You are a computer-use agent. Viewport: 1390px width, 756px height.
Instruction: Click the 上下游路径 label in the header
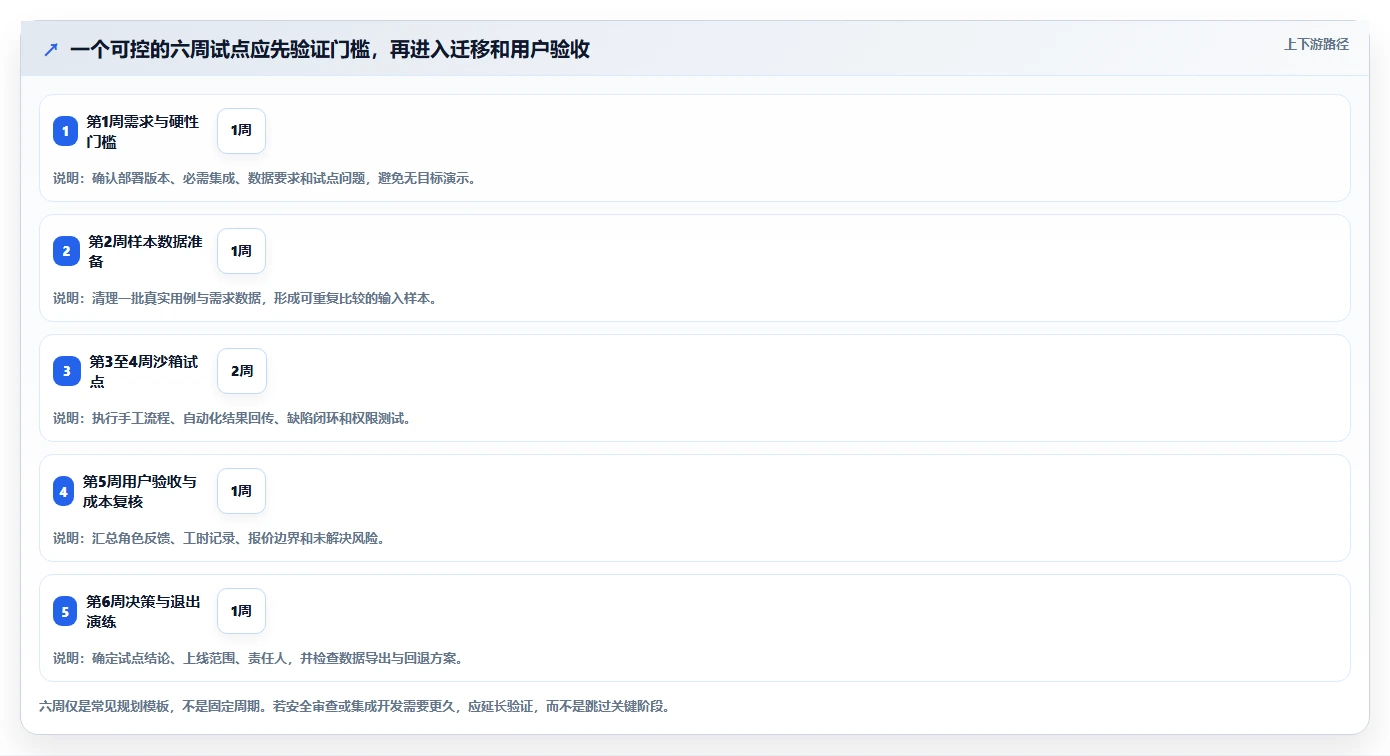click(1316, 44)
